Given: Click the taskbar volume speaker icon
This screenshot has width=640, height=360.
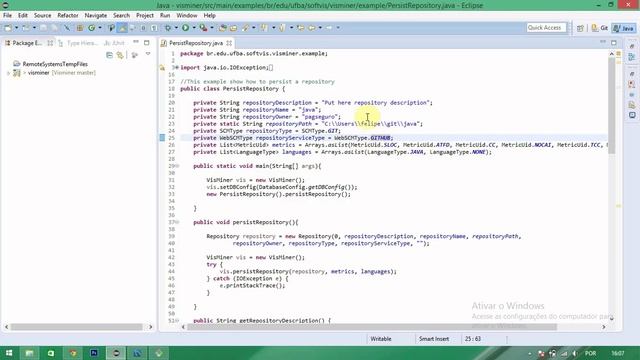Looking at the screenshot, I should tap(574, 353).
